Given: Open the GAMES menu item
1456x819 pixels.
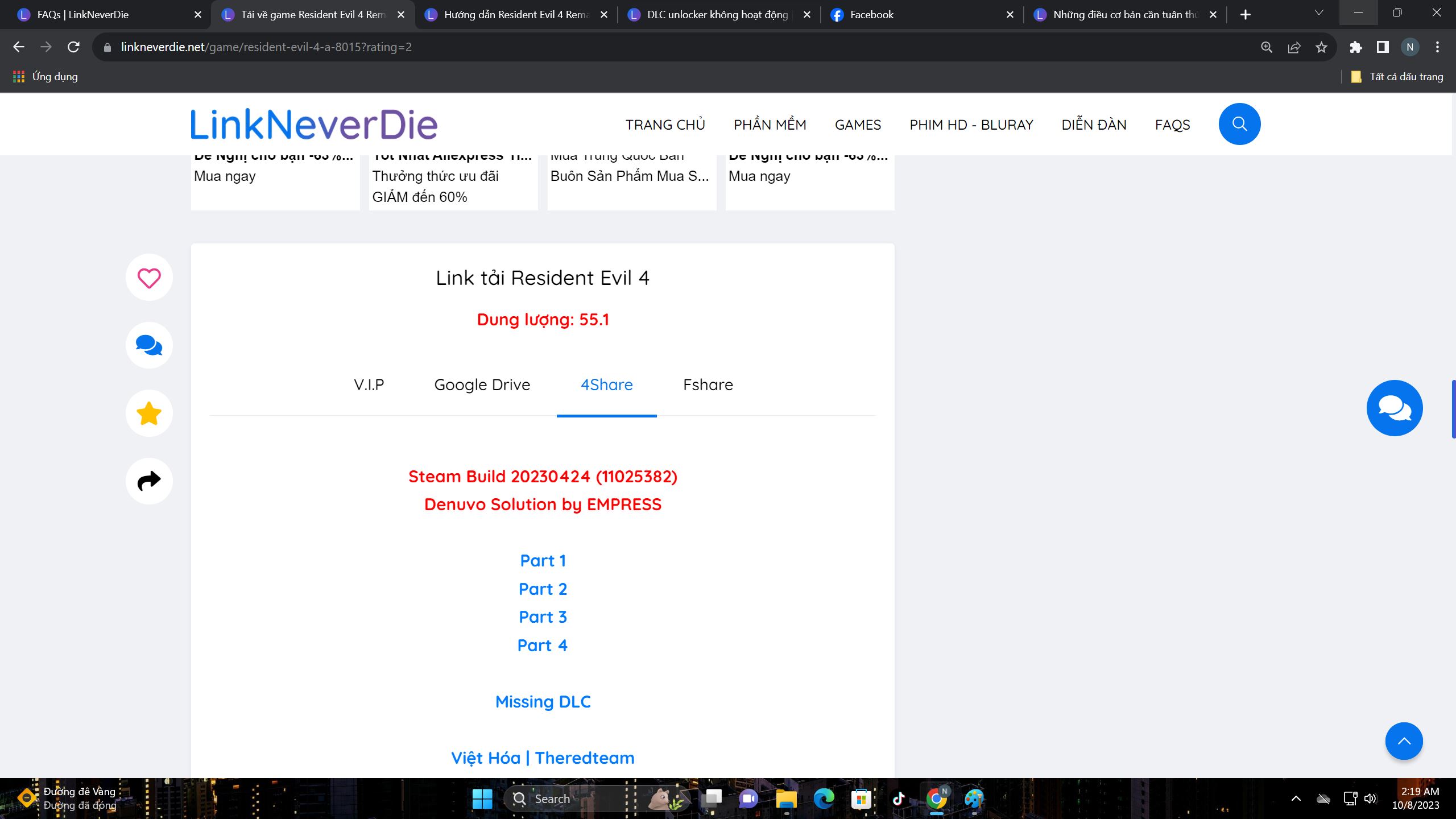Looking at the screenshot, I should point(857,124).
